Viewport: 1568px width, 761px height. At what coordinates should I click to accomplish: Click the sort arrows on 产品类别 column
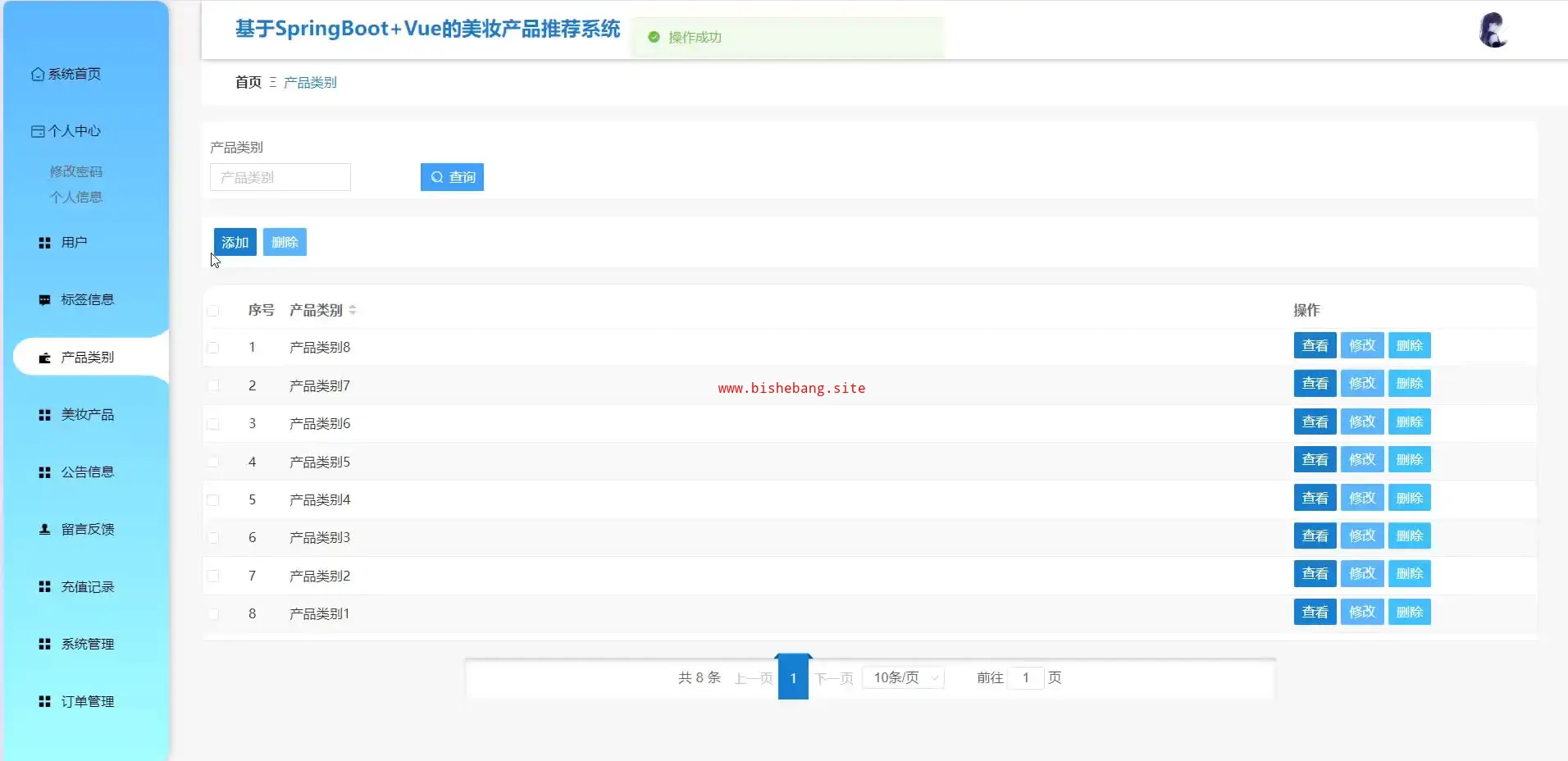(353, 310)
